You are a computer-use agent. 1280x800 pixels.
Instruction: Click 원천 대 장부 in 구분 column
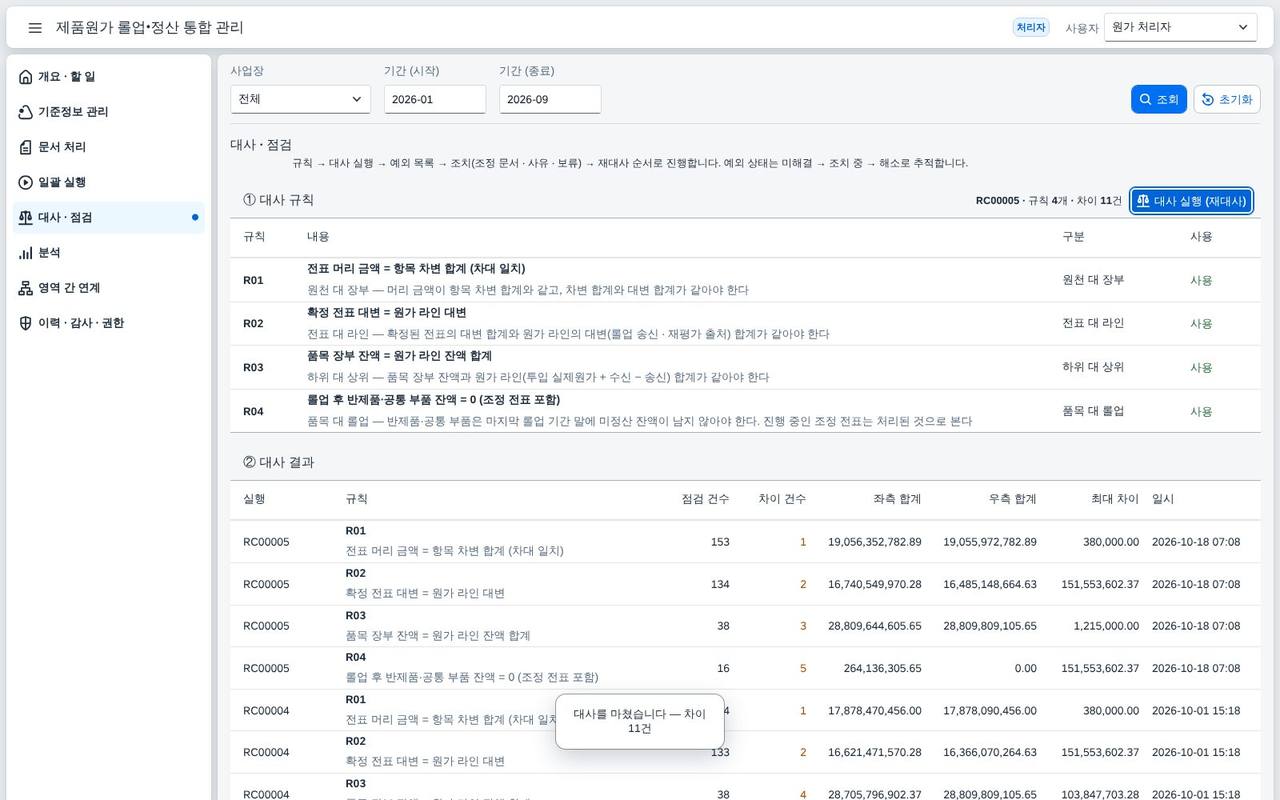[x=1093, y=280]
